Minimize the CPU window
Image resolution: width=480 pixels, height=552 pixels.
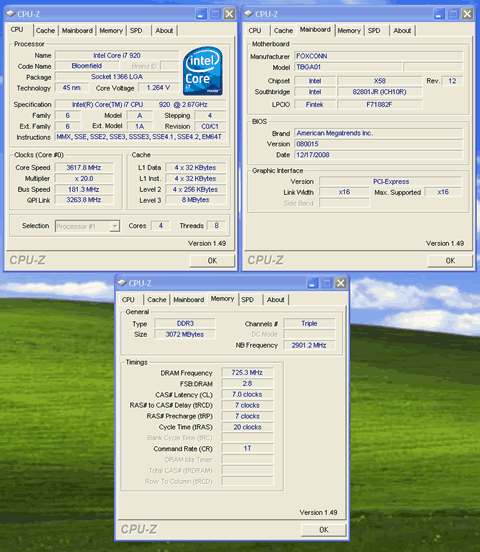[201, 14]
